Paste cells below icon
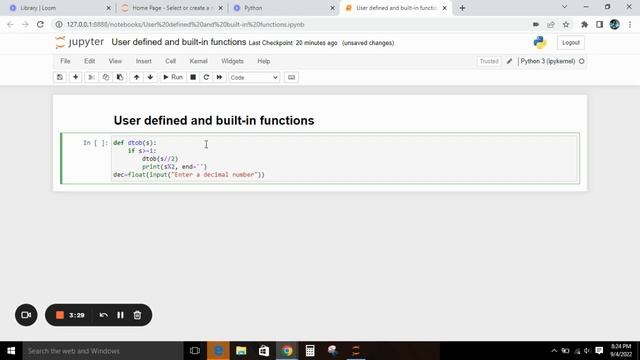The width and height of the screenshot is (640, 360). pyautogui.click(x=120, y=77)
